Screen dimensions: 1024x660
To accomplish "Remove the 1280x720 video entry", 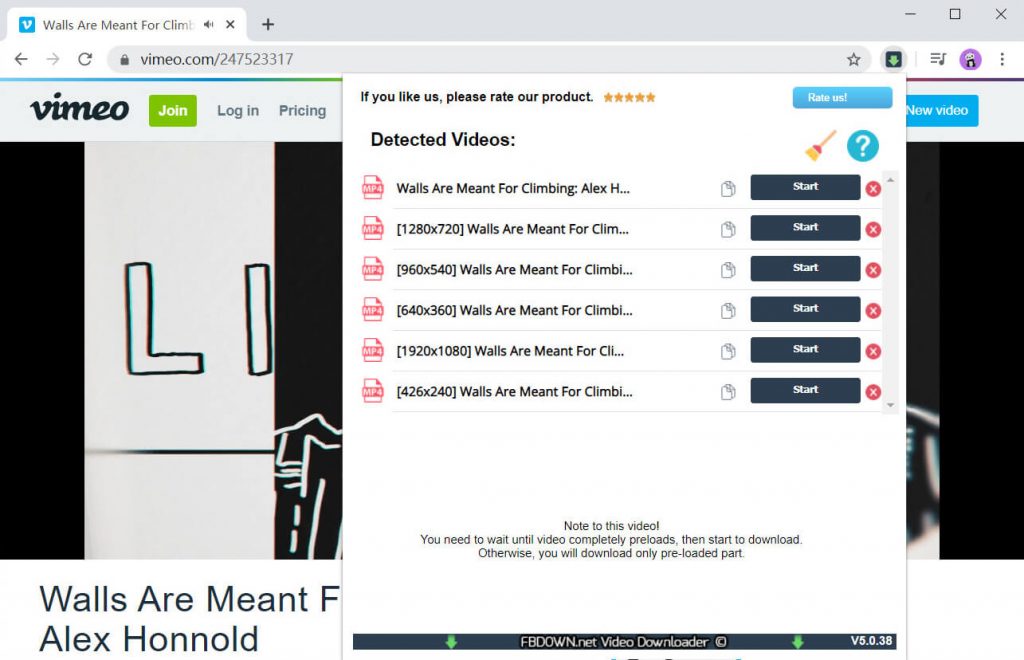I will point(873,230).
